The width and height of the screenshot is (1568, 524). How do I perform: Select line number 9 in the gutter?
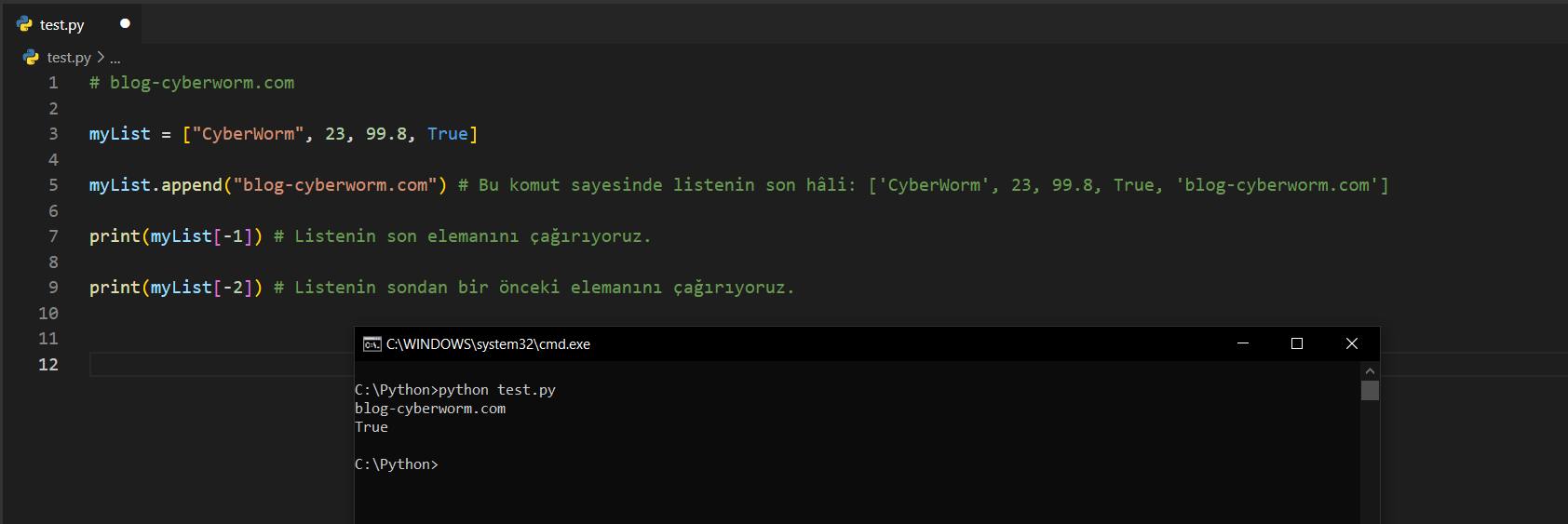[x=53, y=288]
